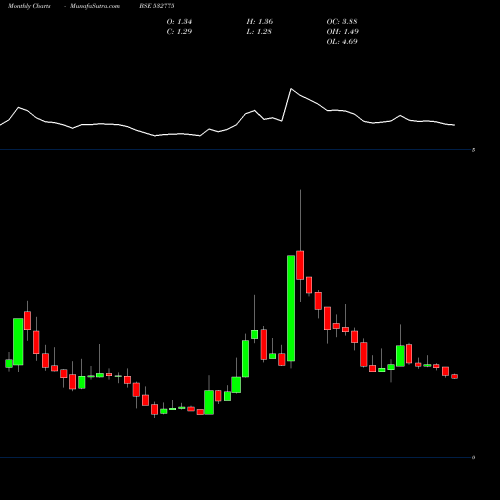Click the 'Monthly Charts' title text
The height and width of the screenshot is (500, 500).
(29, 6)
